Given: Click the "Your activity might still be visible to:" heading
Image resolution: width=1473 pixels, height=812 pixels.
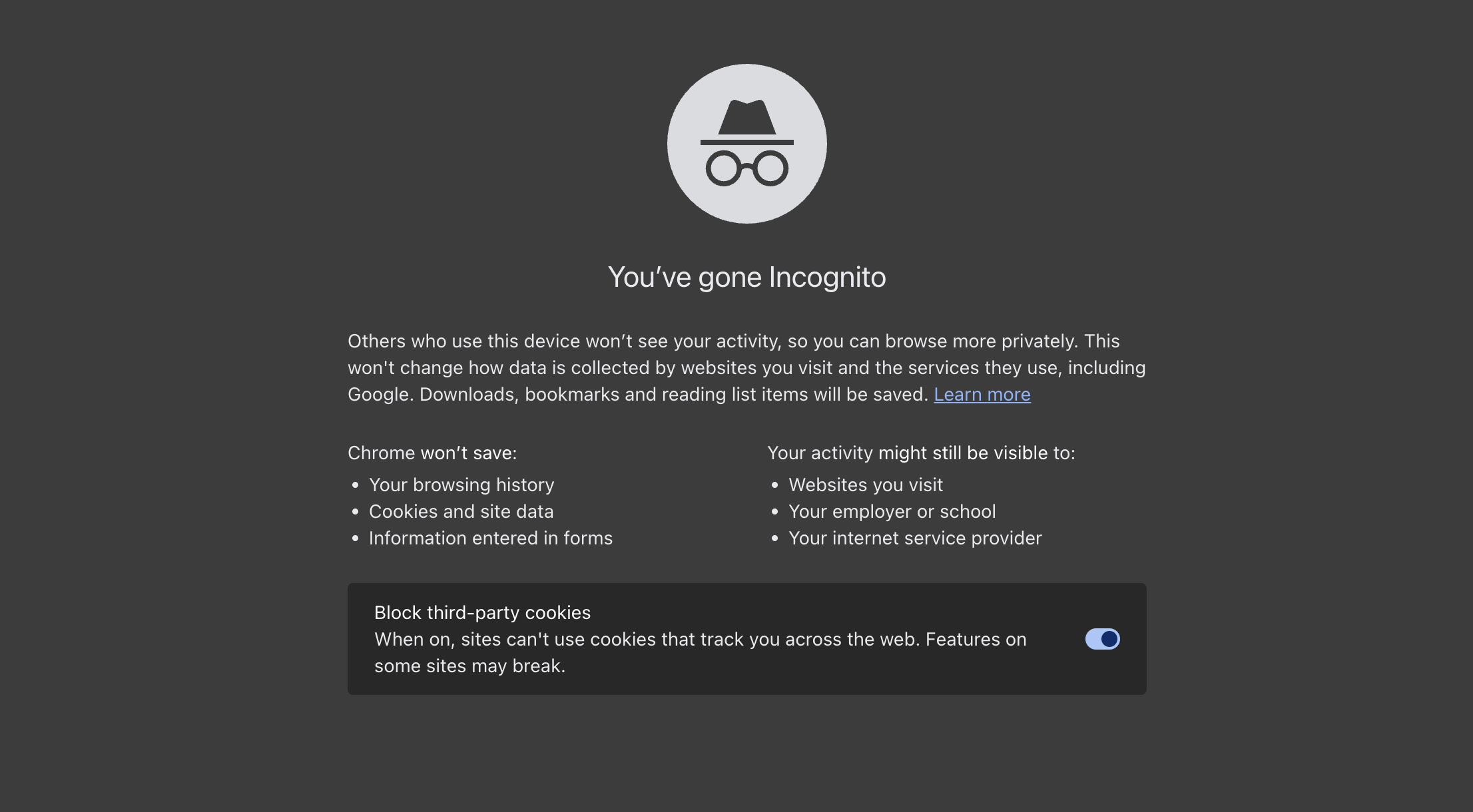Looking at the screenshot, I should pyautogui.click(x=921, y=453).
